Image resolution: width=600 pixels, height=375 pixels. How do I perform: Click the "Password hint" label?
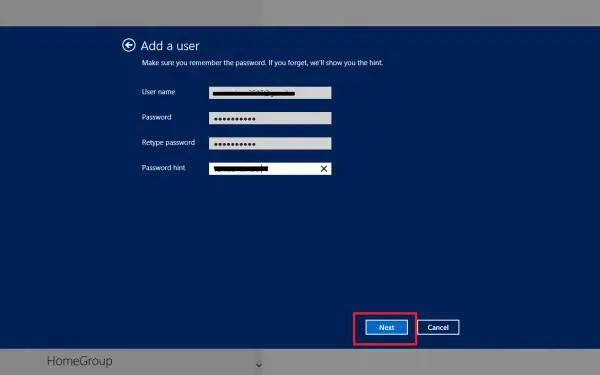tap(163, 168)
